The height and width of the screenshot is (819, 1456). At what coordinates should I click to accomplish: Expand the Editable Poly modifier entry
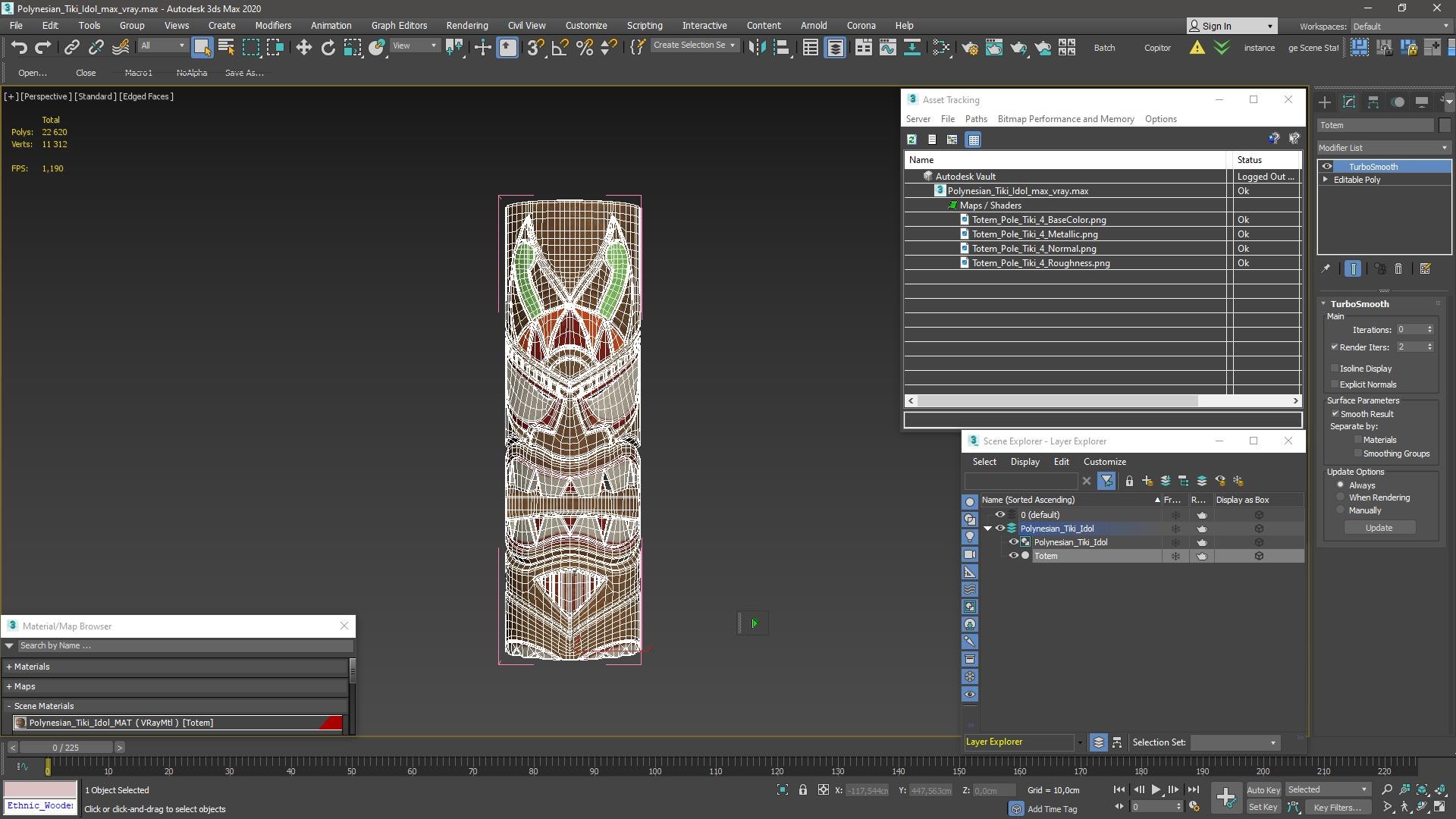point(1326,180)
